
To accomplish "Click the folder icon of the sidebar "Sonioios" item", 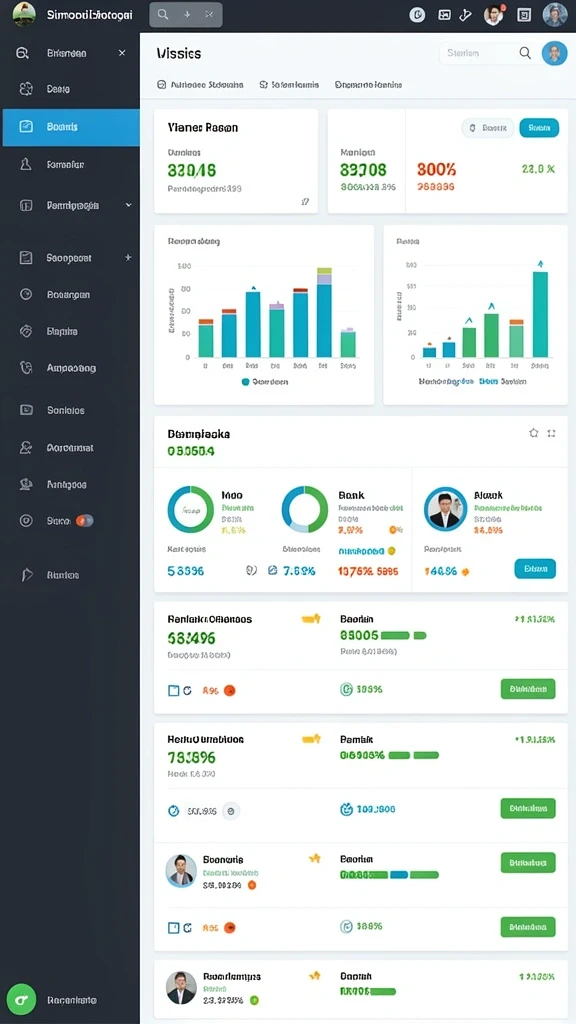I will [x=26, y=410].
